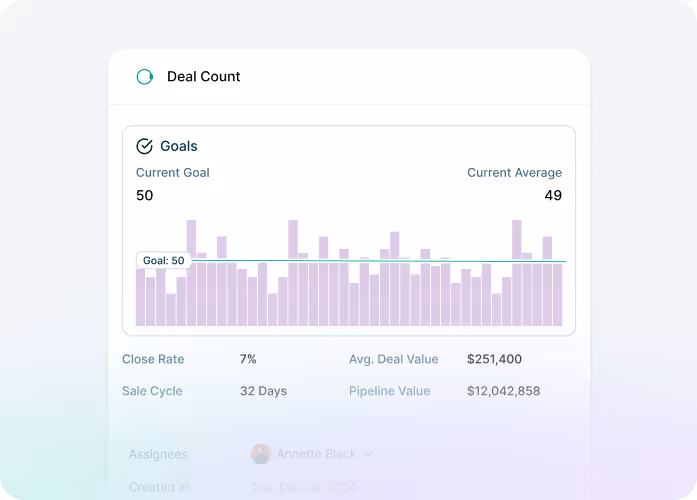The height and width of the screenshot is (500, 697).
Task: Click the 'Sale Cycle' label
Action: tap(152, 391)
